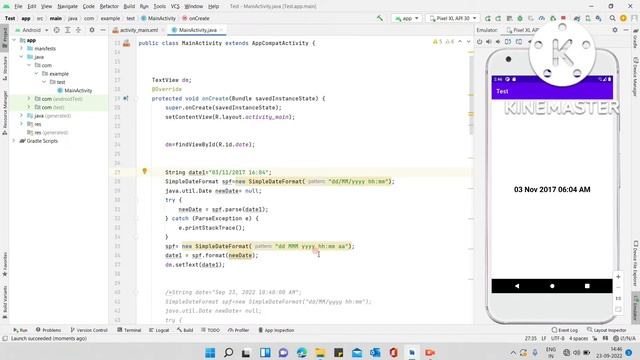Open the Android project view dropdown
The height and width of the screenshot is (360, 640).
click(32, 30)
